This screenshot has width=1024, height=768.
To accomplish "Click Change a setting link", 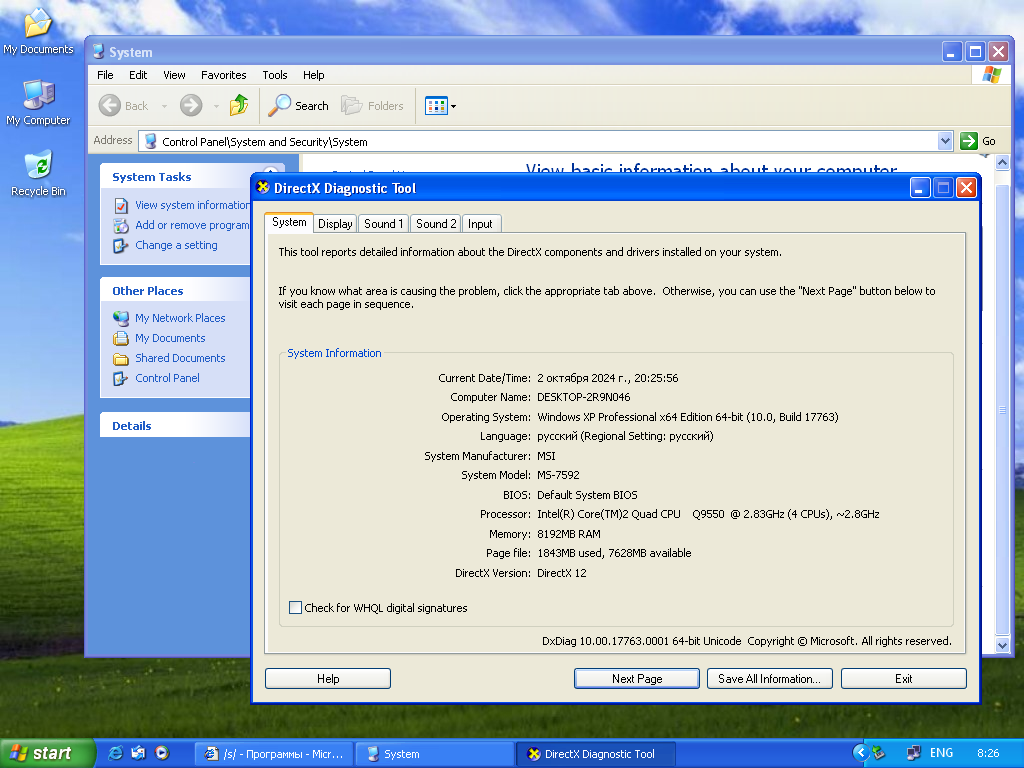I will [x=176, y=245].
